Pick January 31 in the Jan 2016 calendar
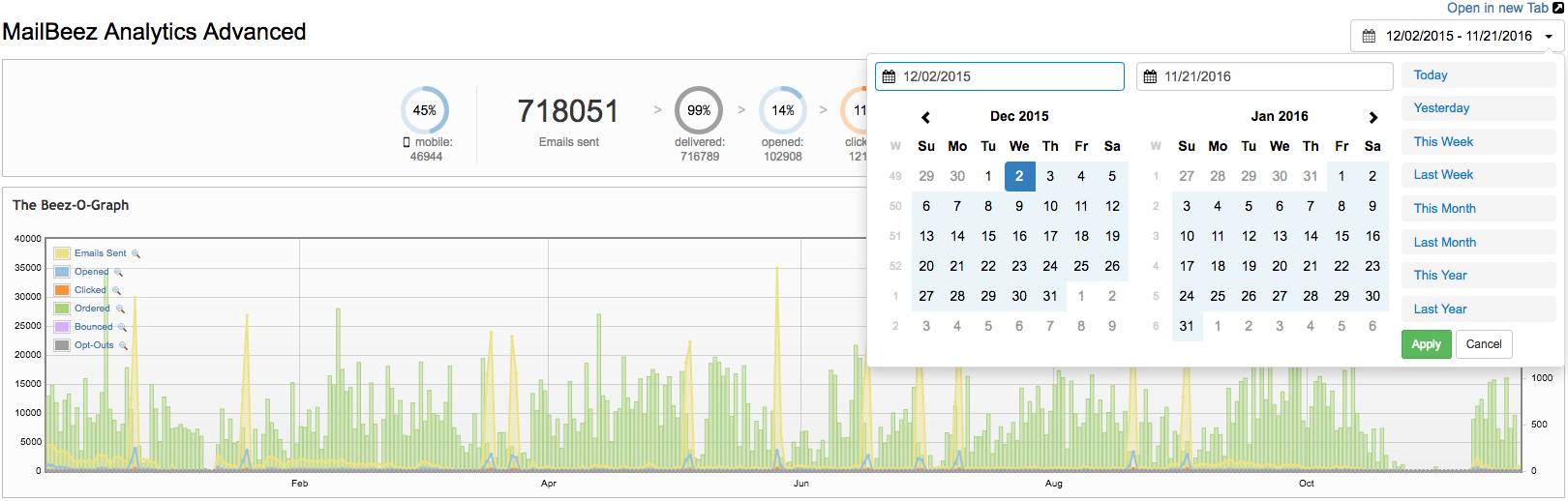Viewport: 1568px width, 501px height. pyautogui.click(x=1187, y=326)
